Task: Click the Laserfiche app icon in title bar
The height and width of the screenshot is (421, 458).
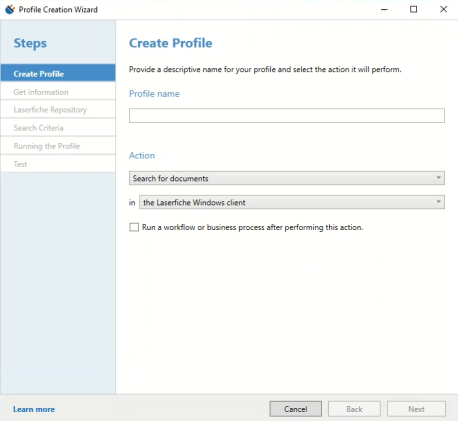Action: (10, 9)
